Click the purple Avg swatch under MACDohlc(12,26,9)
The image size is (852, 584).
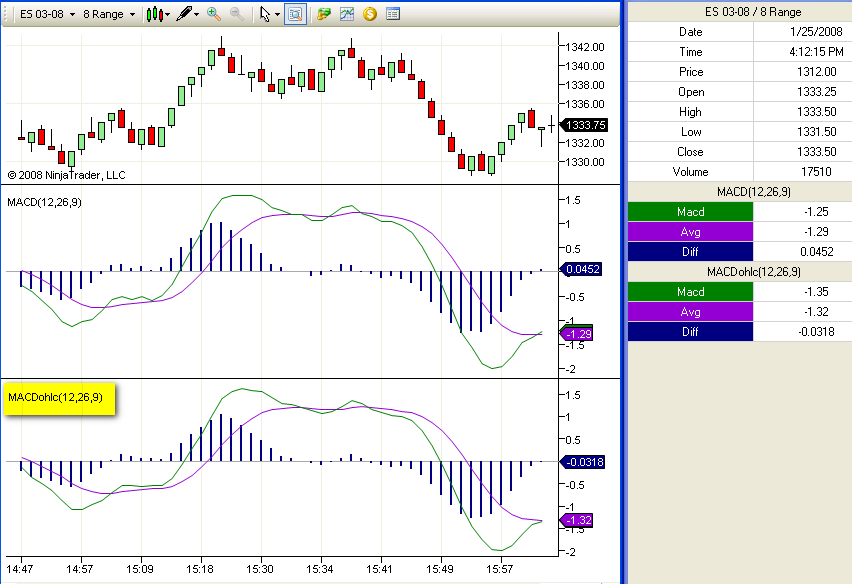690,312
